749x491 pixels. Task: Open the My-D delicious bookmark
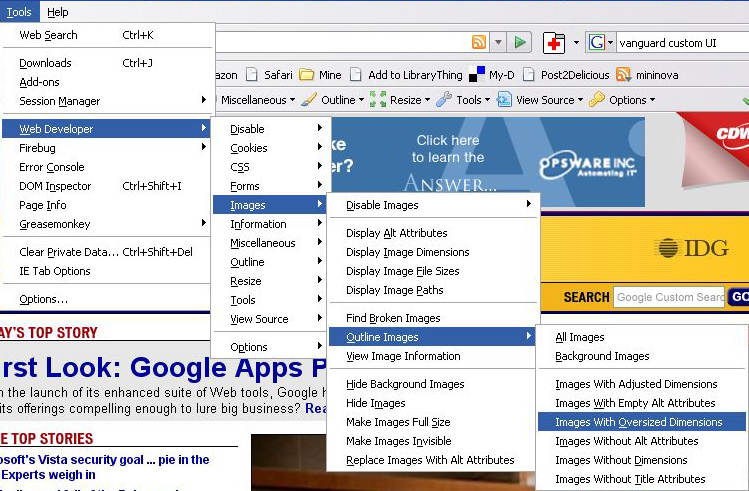point(492,75)
